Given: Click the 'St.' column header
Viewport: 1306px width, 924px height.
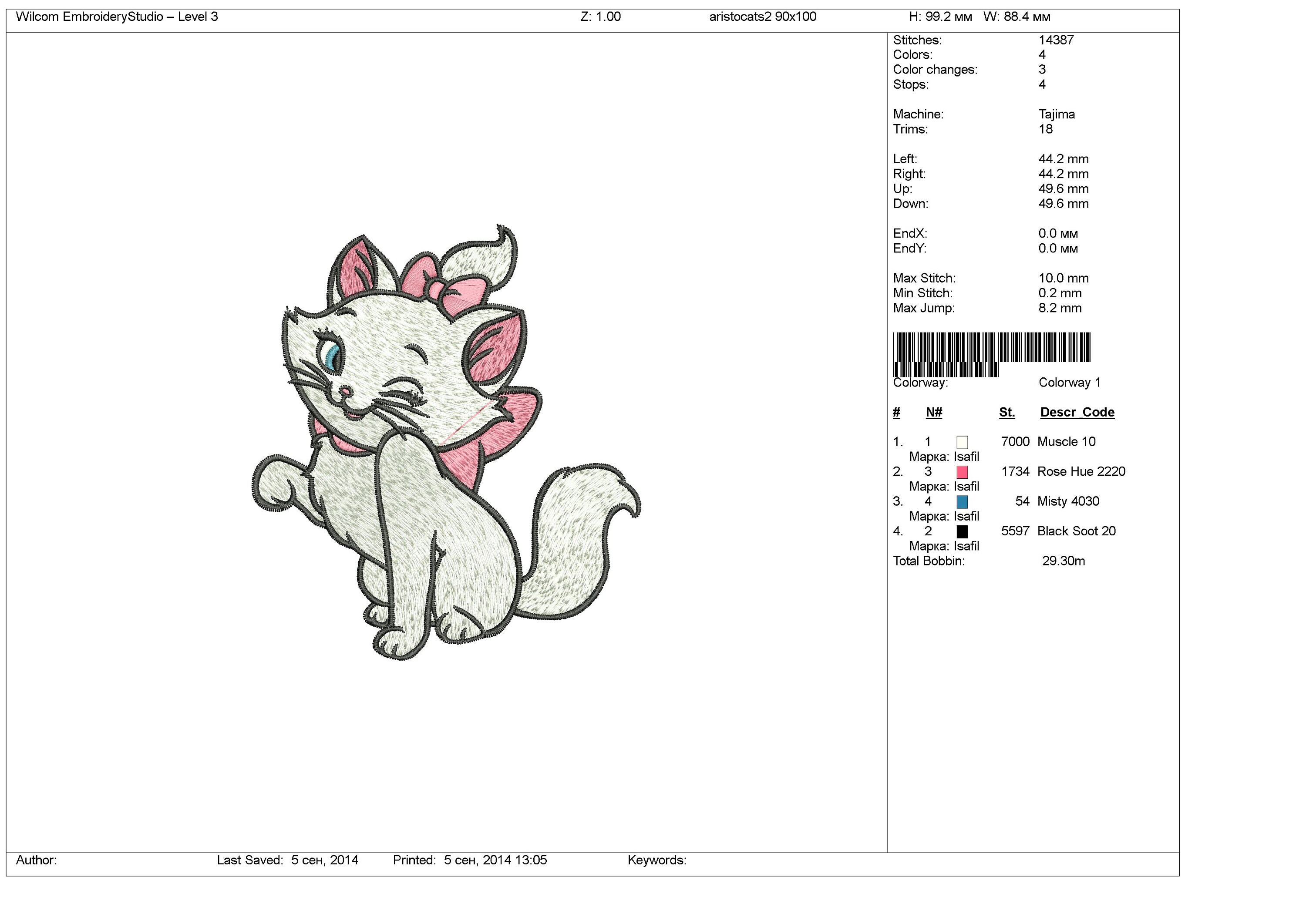Looking at the screenshot, I should point(1007,413).
